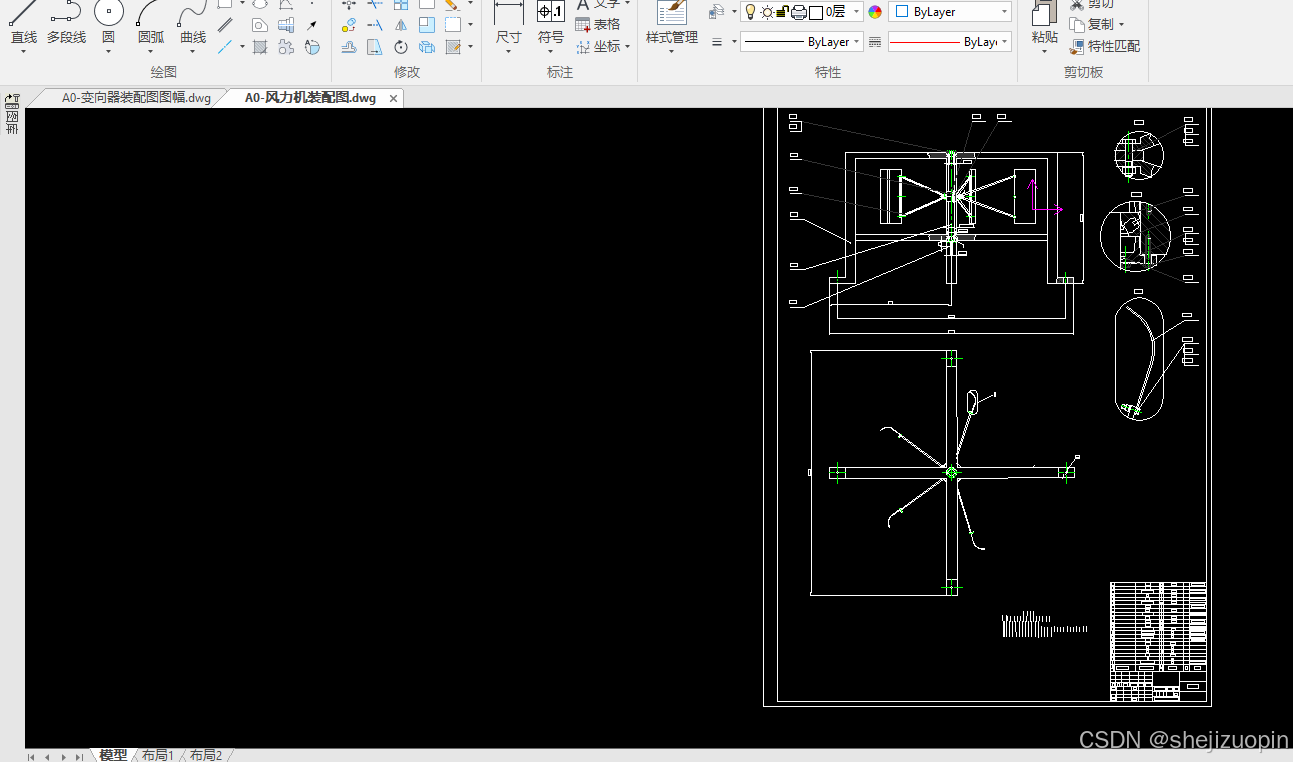Click the scale icon in 修改 panel
This screenshot has height=762, width=1293.
[x=427, y=25]
